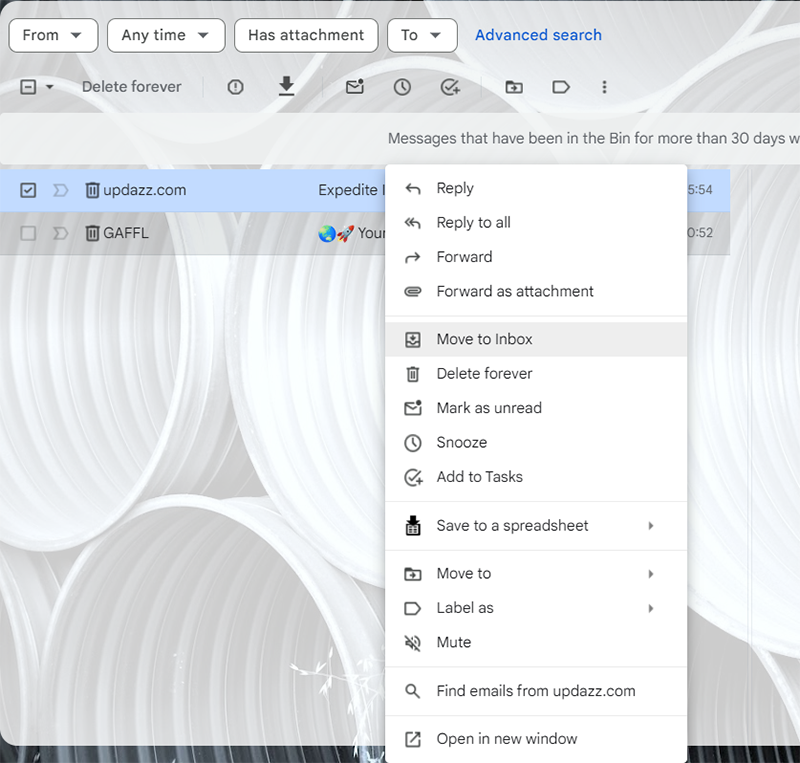
Task: Click the Labels tag icon in toolbar
Action: click(x=561, y=87)
